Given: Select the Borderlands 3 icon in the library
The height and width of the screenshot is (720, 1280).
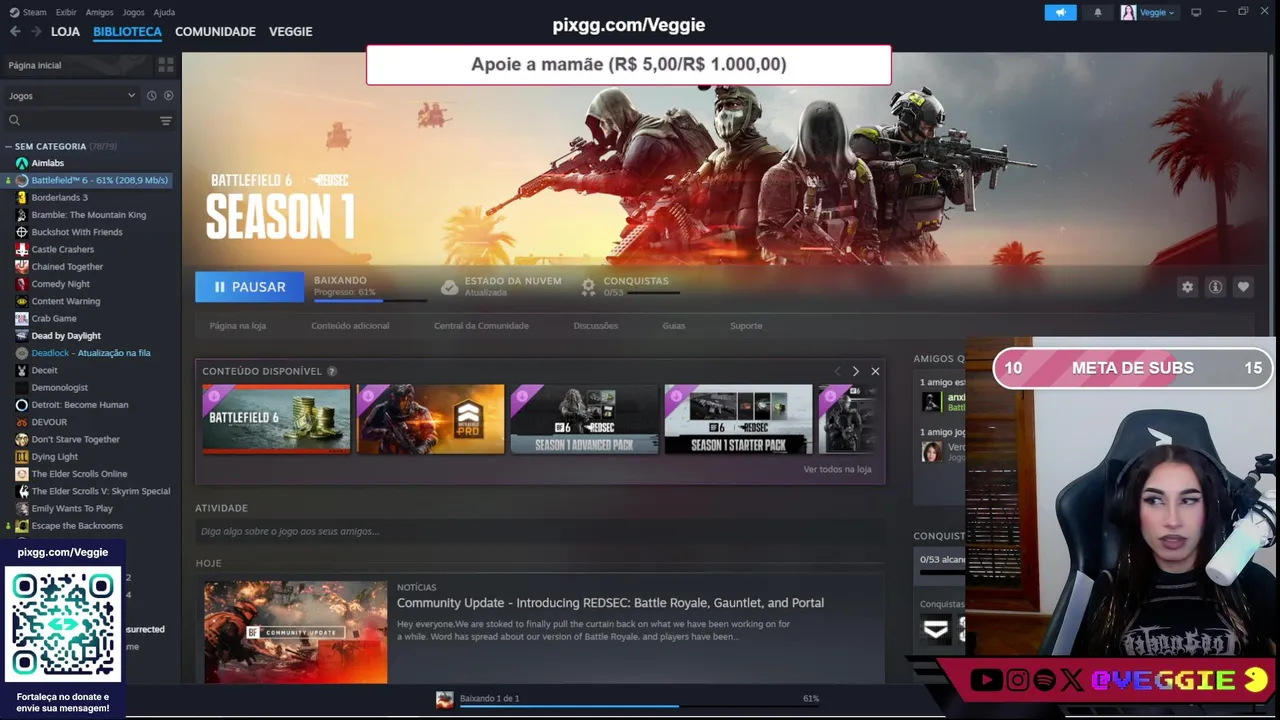Looking at the screenshot, I should pos(21,197).
